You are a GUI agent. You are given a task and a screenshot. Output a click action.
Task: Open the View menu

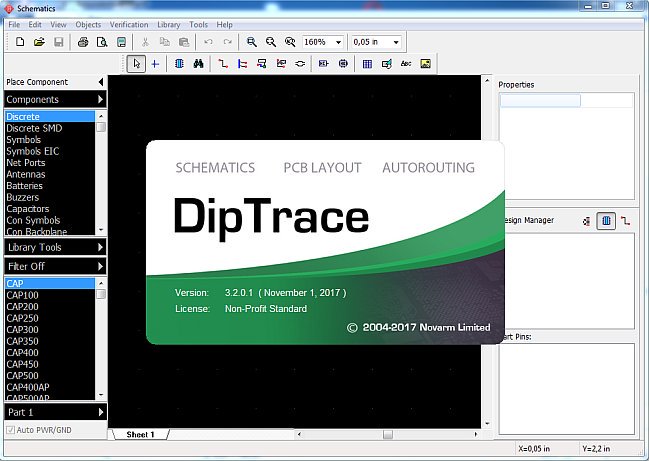[58, 24]
